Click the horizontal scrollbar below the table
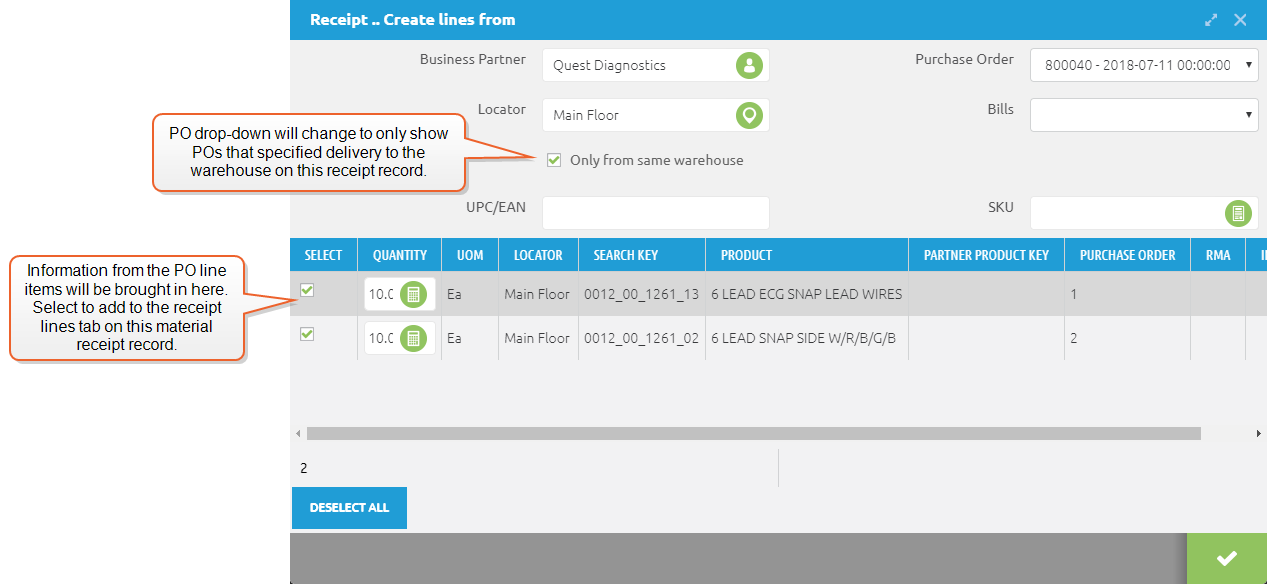The width and height of the screenshot is (1267, 584). click(750, 433)
